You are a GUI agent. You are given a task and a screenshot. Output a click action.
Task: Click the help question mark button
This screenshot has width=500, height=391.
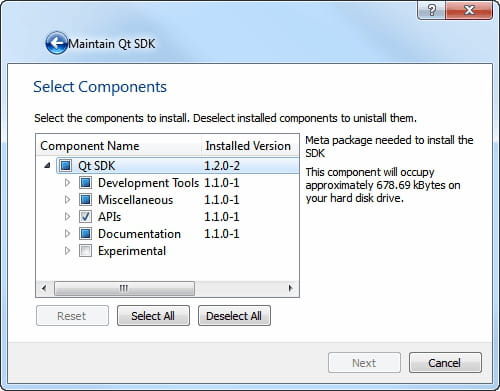click(x=431, y=10)
